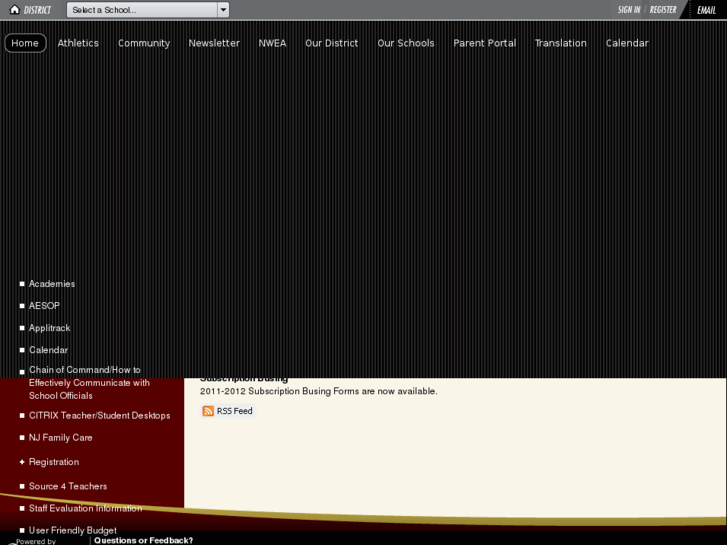This screenshot has width=727, height=545.
Task: Open the Our Schools menu
Action: 406,43
